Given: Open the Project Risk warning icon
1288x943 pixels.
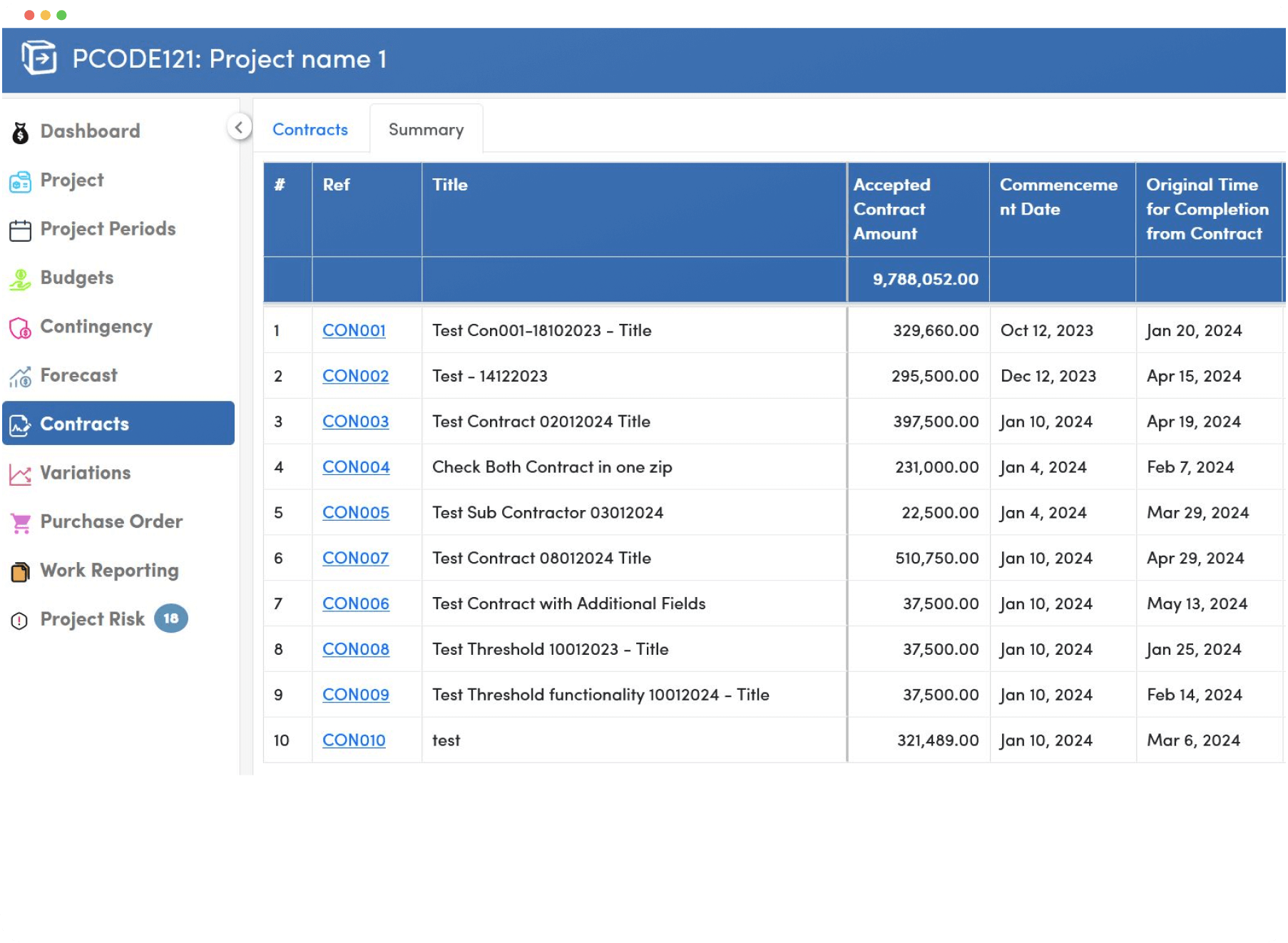Looking at the screenshot, I should coord(21,619).
